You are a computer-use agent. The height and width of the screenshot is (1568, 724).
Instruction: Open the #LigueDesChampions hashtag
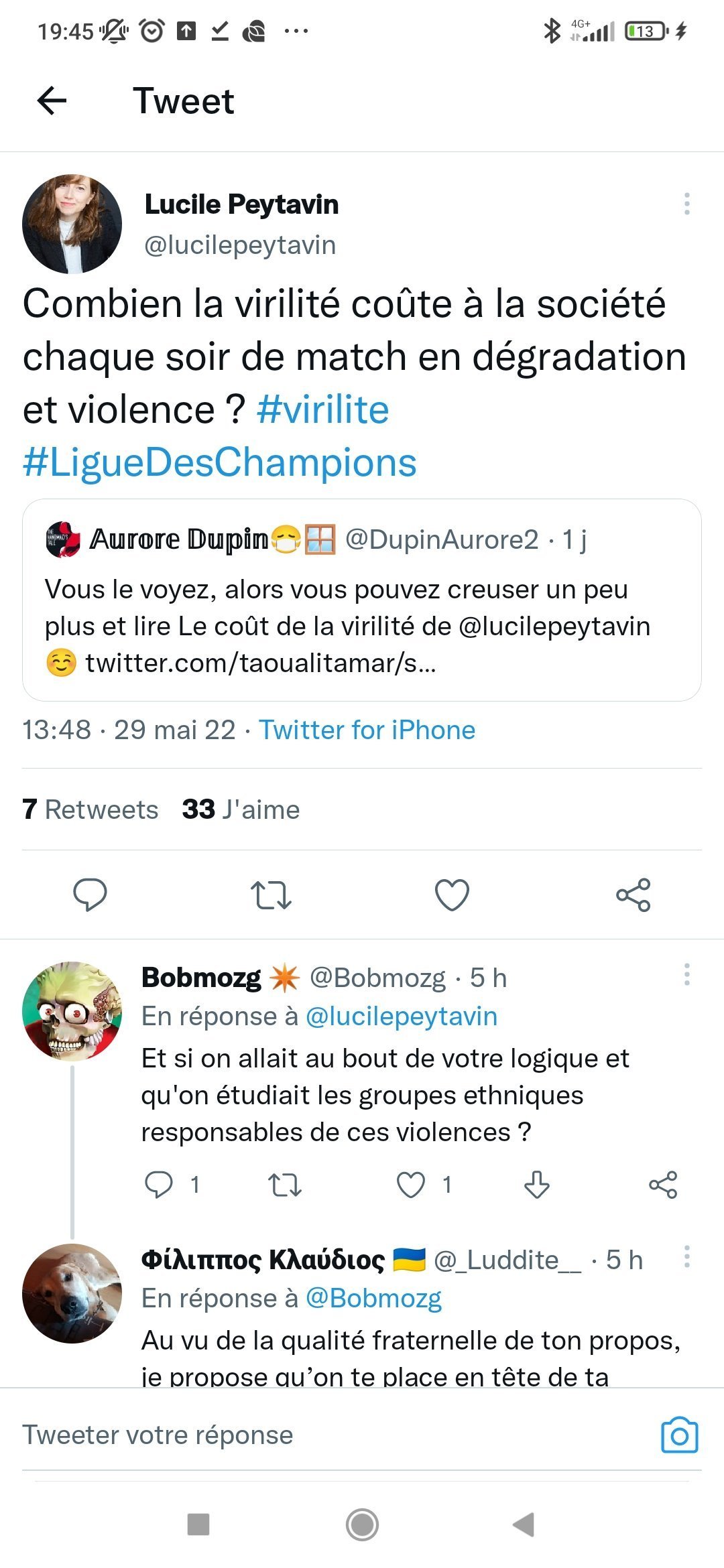click(x=220, y=462)
